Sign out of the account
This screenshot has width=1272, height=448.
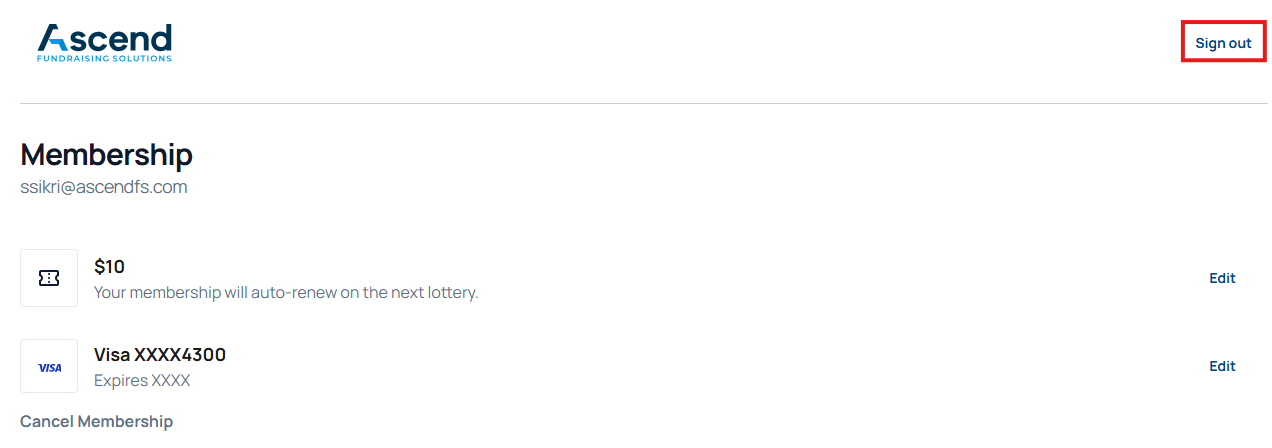(1223, 43)
